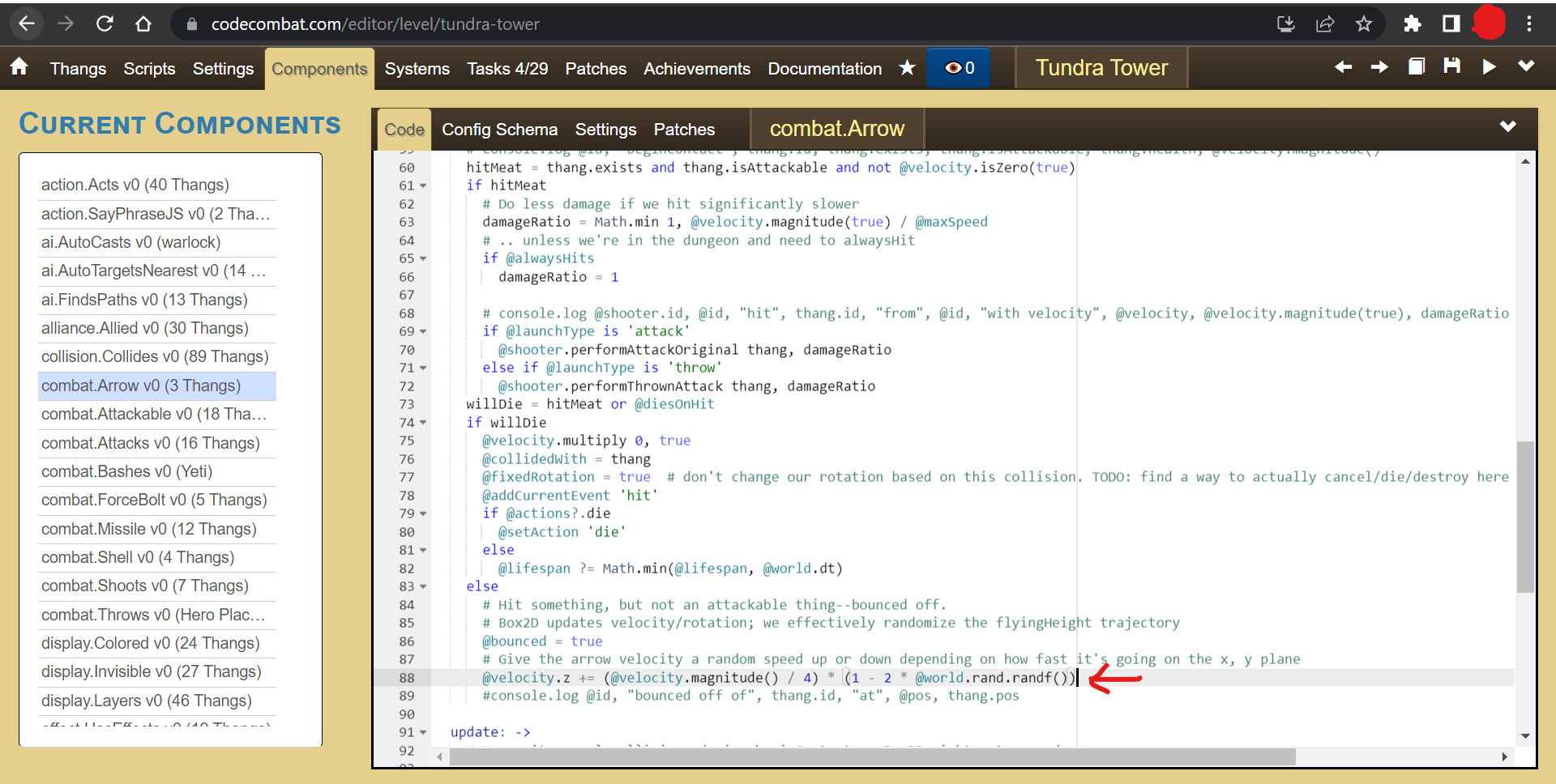This screenshot has height=784, width=1556.
Task: Collapse code fold at line 61
Action: tap(423, 186)
